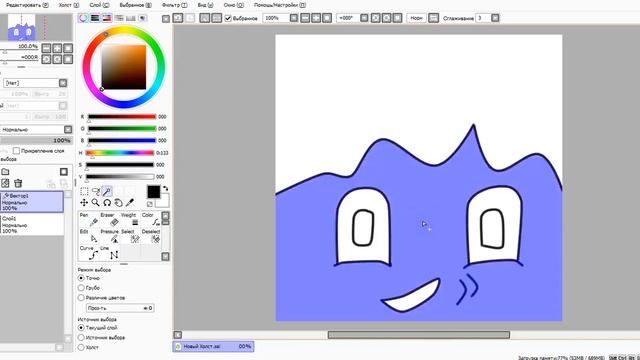
Task: Select the Weight tool
Action: pyautogui.click(x=130, y=219)
